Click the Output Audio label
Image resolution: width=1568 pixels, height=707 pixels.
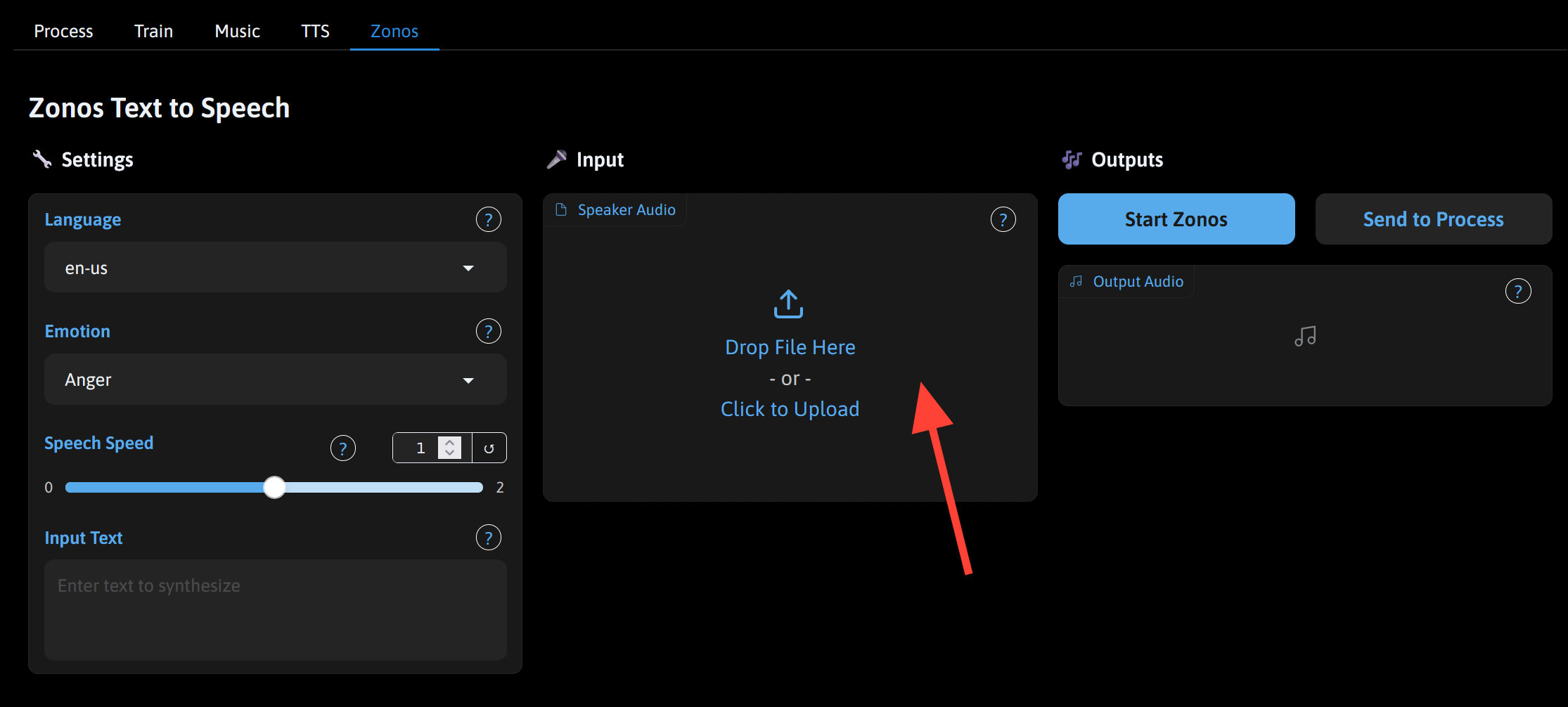(1138, 281)
